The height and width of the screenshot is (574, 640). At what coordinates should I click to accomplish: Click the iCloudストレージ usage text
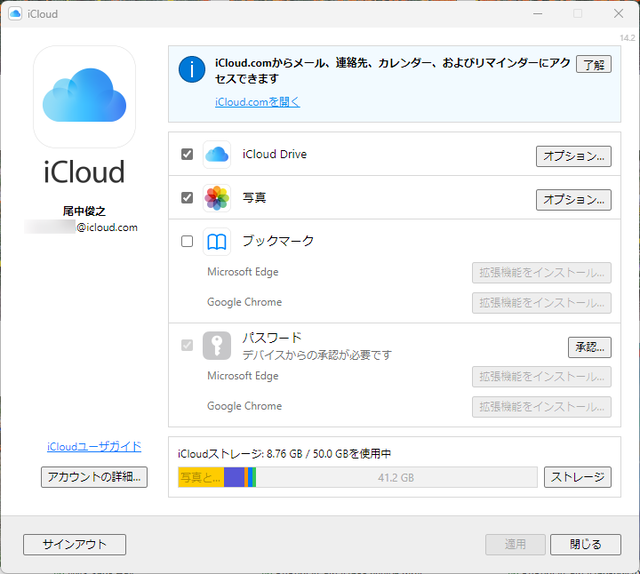click(x=284, y=454)
